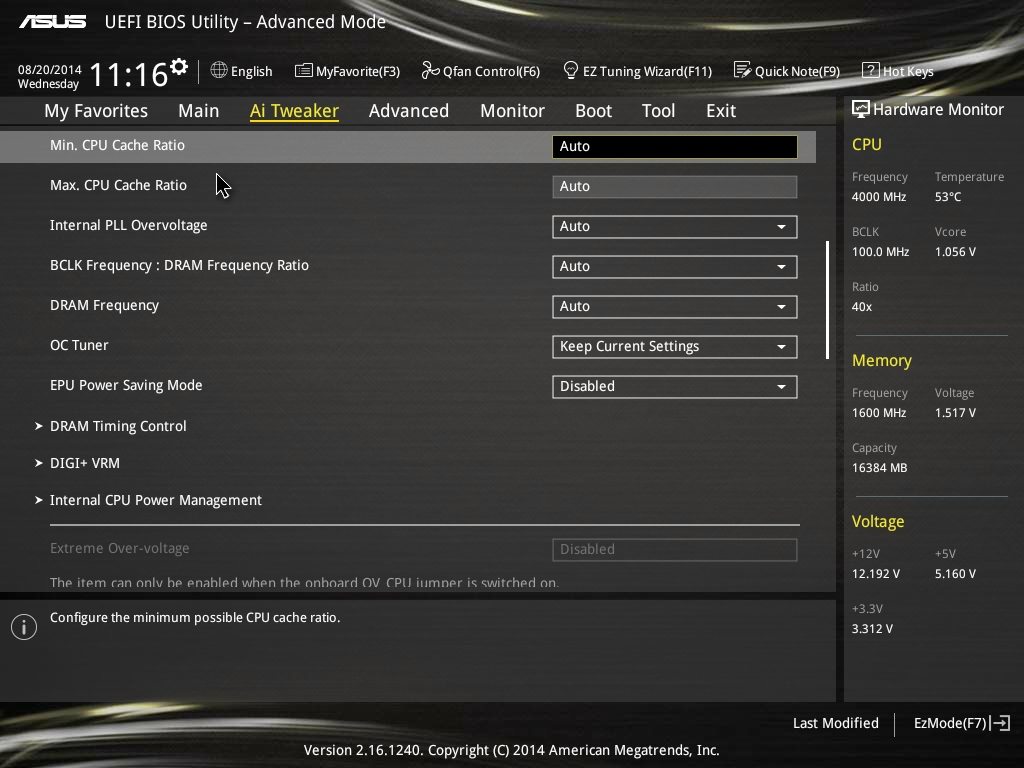Screen dimensions: 1024x768
Task: Select Min. CPU Cache Ratio label
Action: coord(118,146)
